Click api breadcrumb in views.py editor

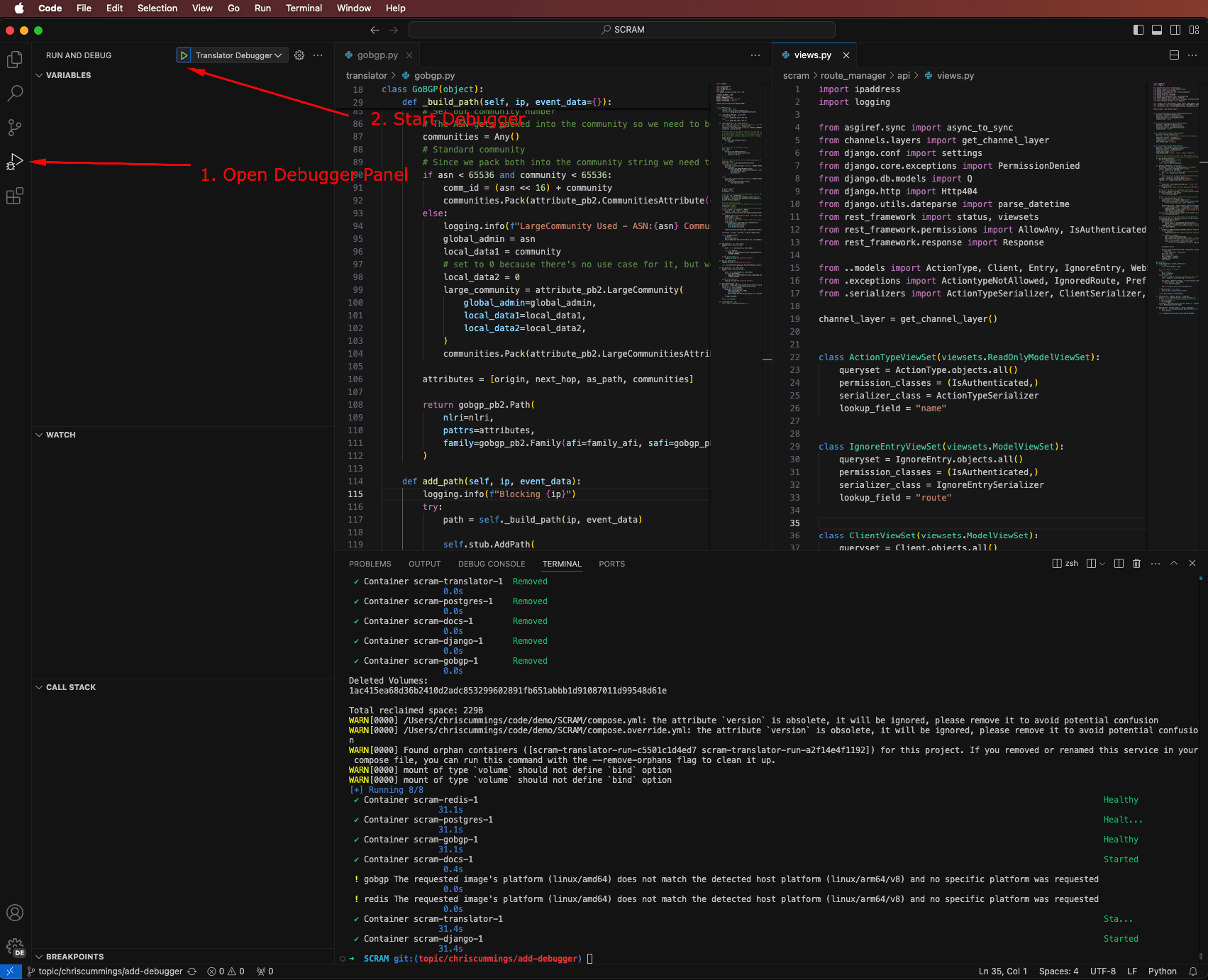903,75
